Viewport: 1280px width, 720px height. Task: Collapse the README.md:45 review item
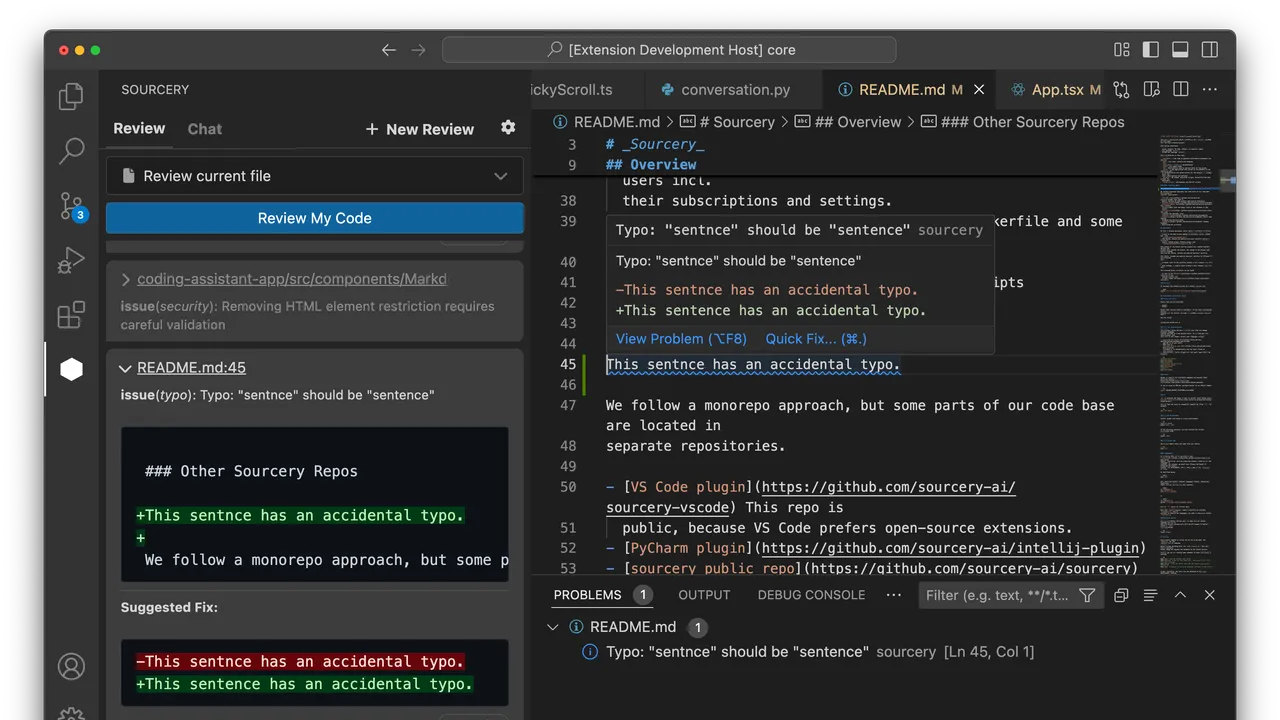tap(126, 368)
